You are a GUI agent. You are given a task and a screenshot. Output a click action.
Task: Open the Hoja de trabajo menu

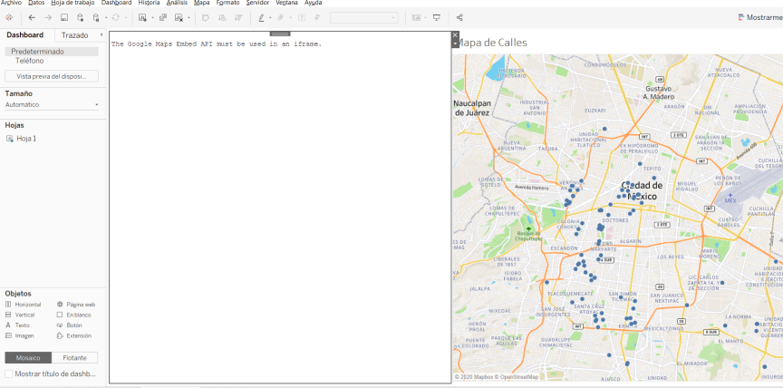pyautogui.click(x=73, y=2)
